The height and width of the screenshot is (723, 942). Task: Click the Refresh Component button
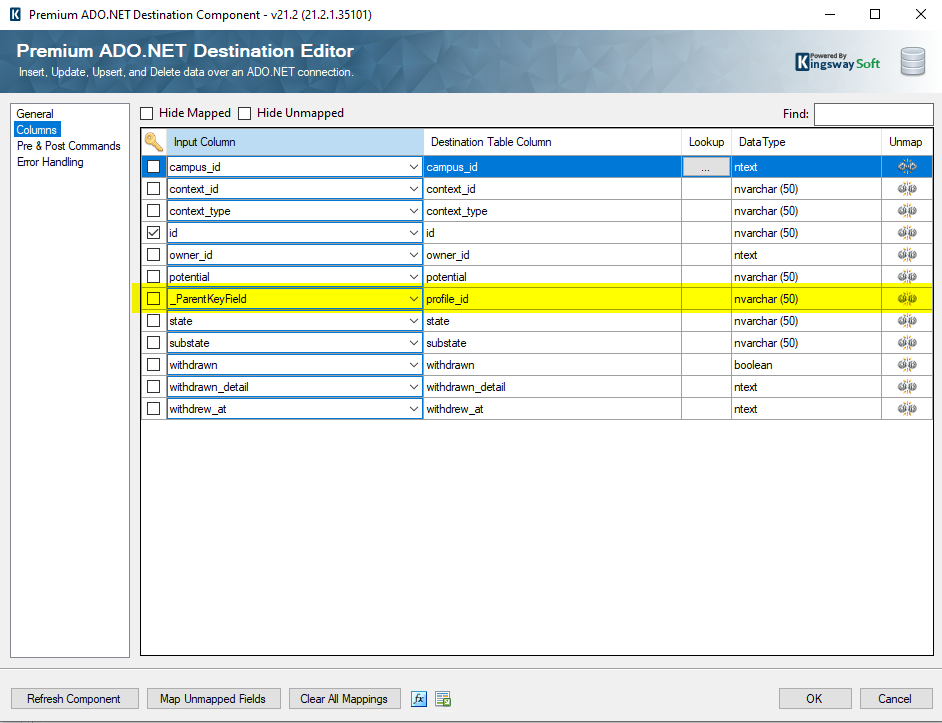(x=74, y=698)
